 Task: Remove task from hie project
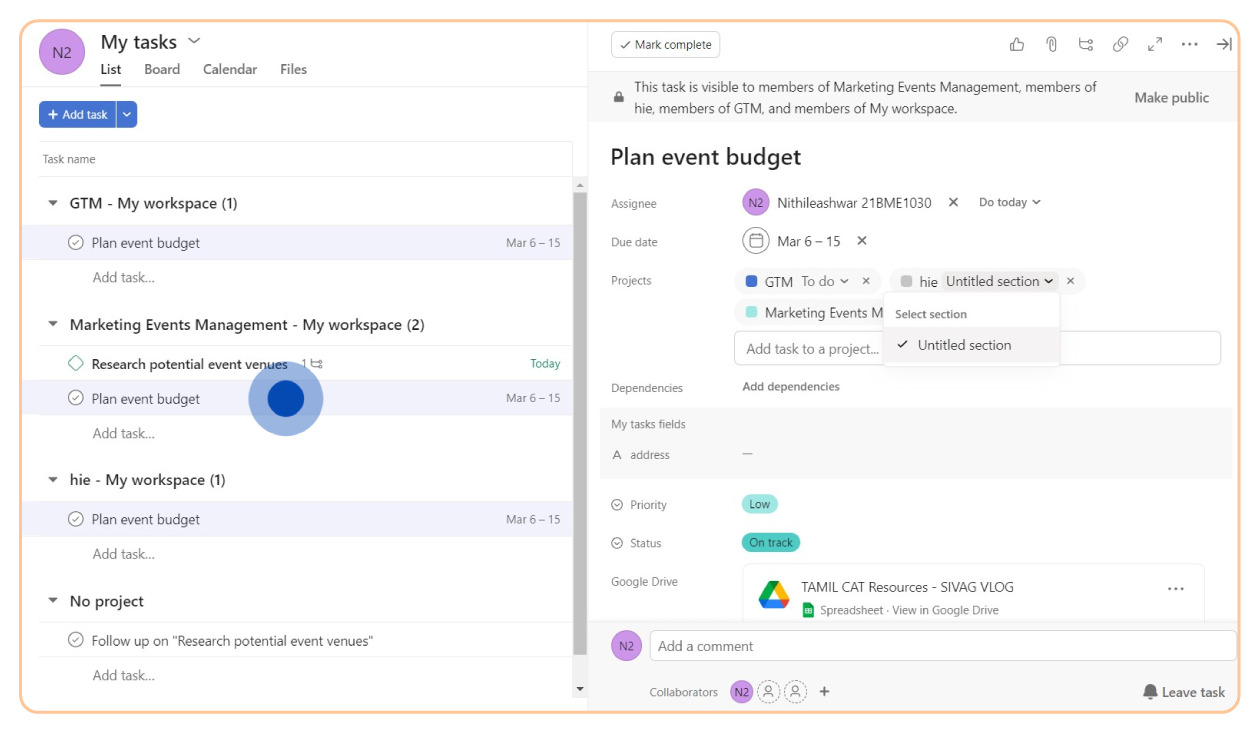(1070, 281)
